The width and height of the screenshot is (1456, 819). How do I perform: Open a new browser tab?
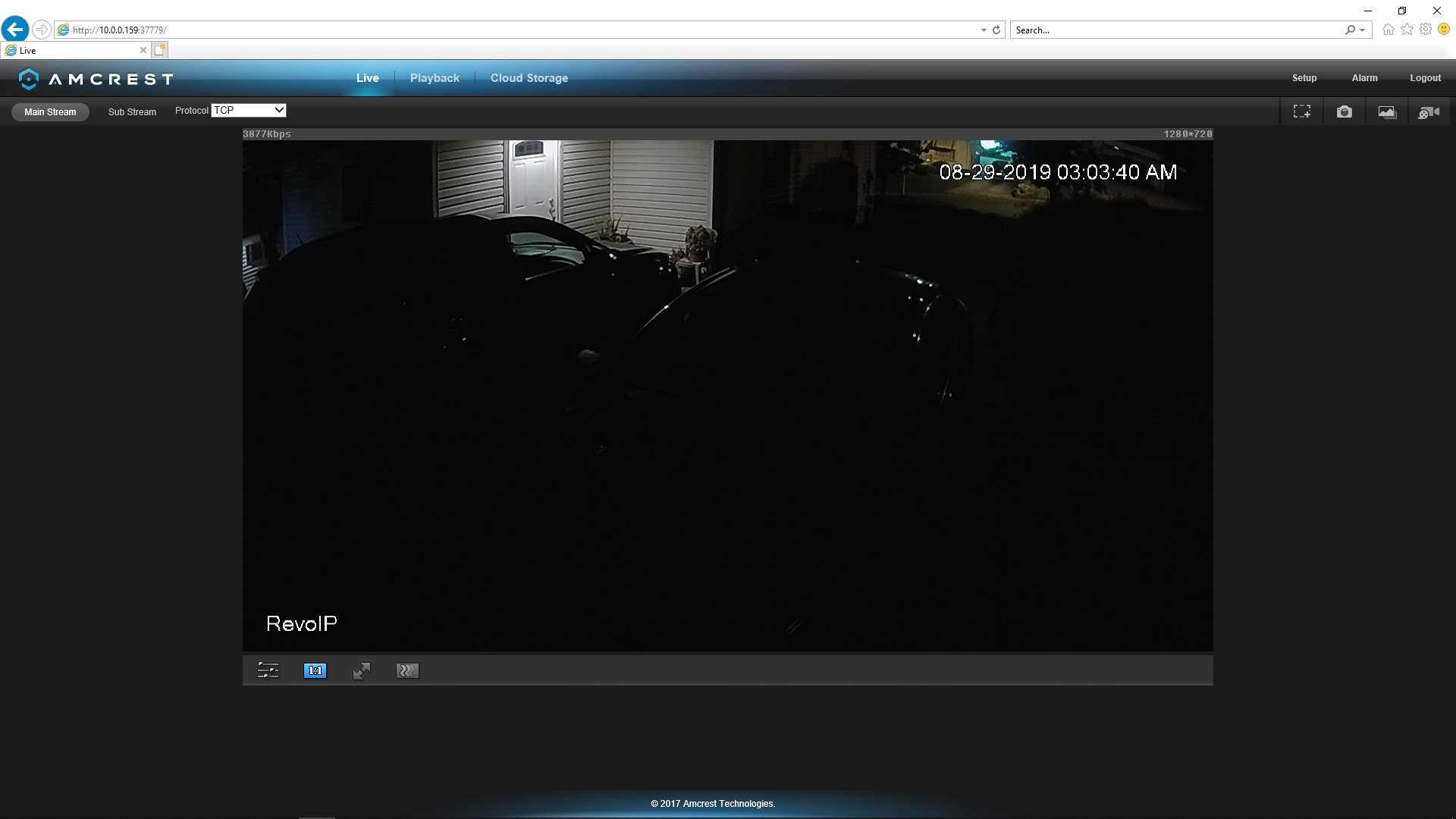click(159, 50)
